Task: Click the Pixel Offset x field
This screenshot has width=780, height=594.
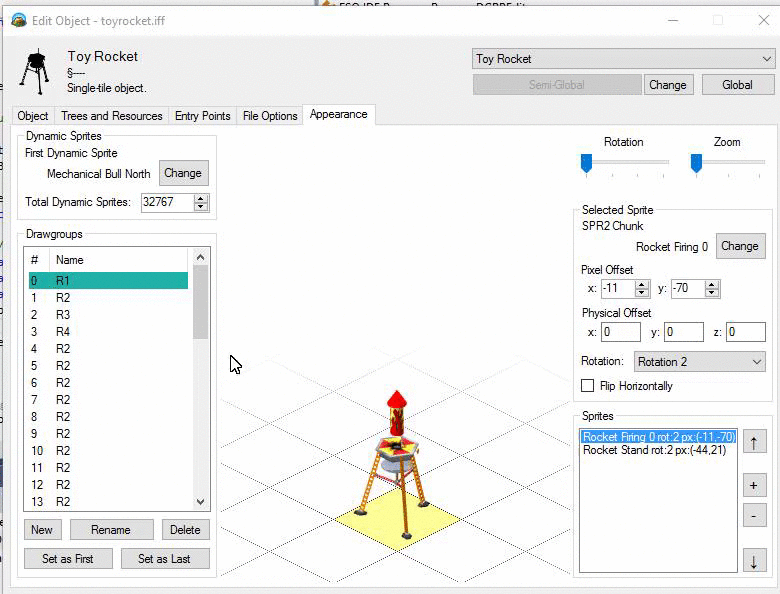Action: (x=618, y=289)
